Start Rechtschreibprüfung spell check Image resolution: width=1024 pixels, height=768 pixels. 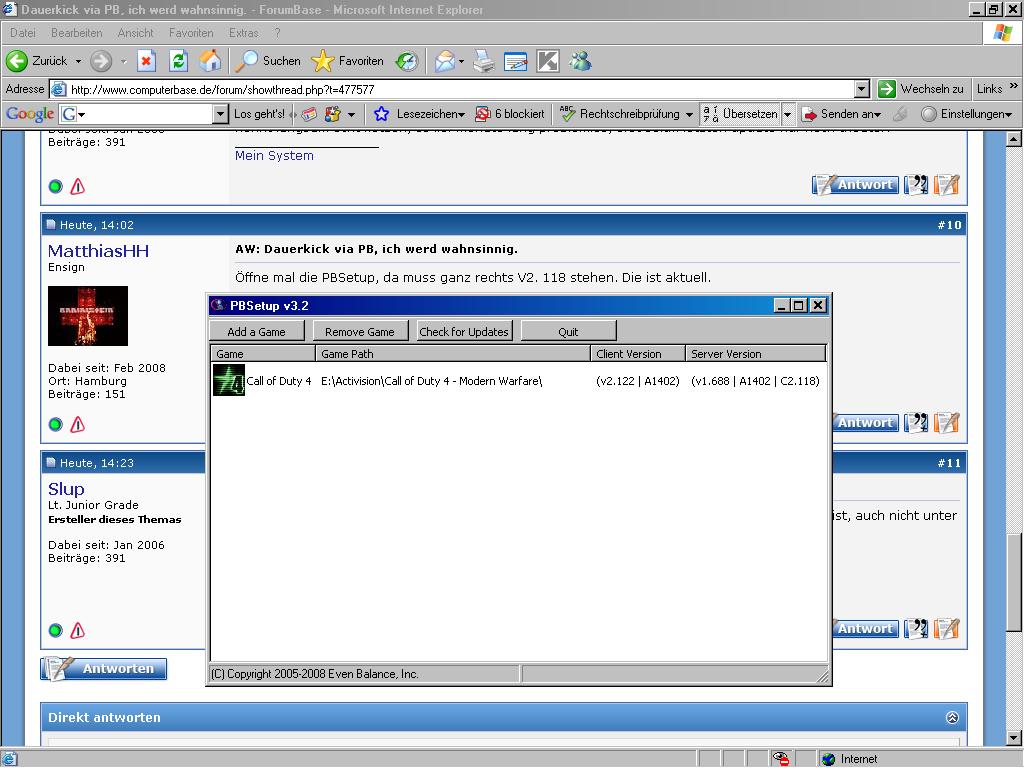pyautogui.click(x=620, y=114)
